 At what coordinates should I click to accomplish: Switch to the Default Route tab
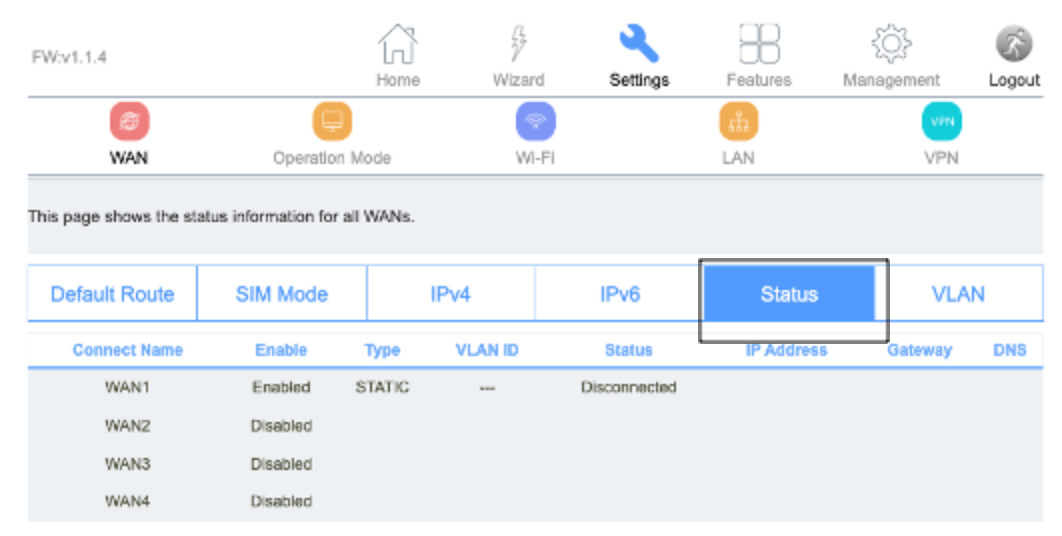coord(112,293)
